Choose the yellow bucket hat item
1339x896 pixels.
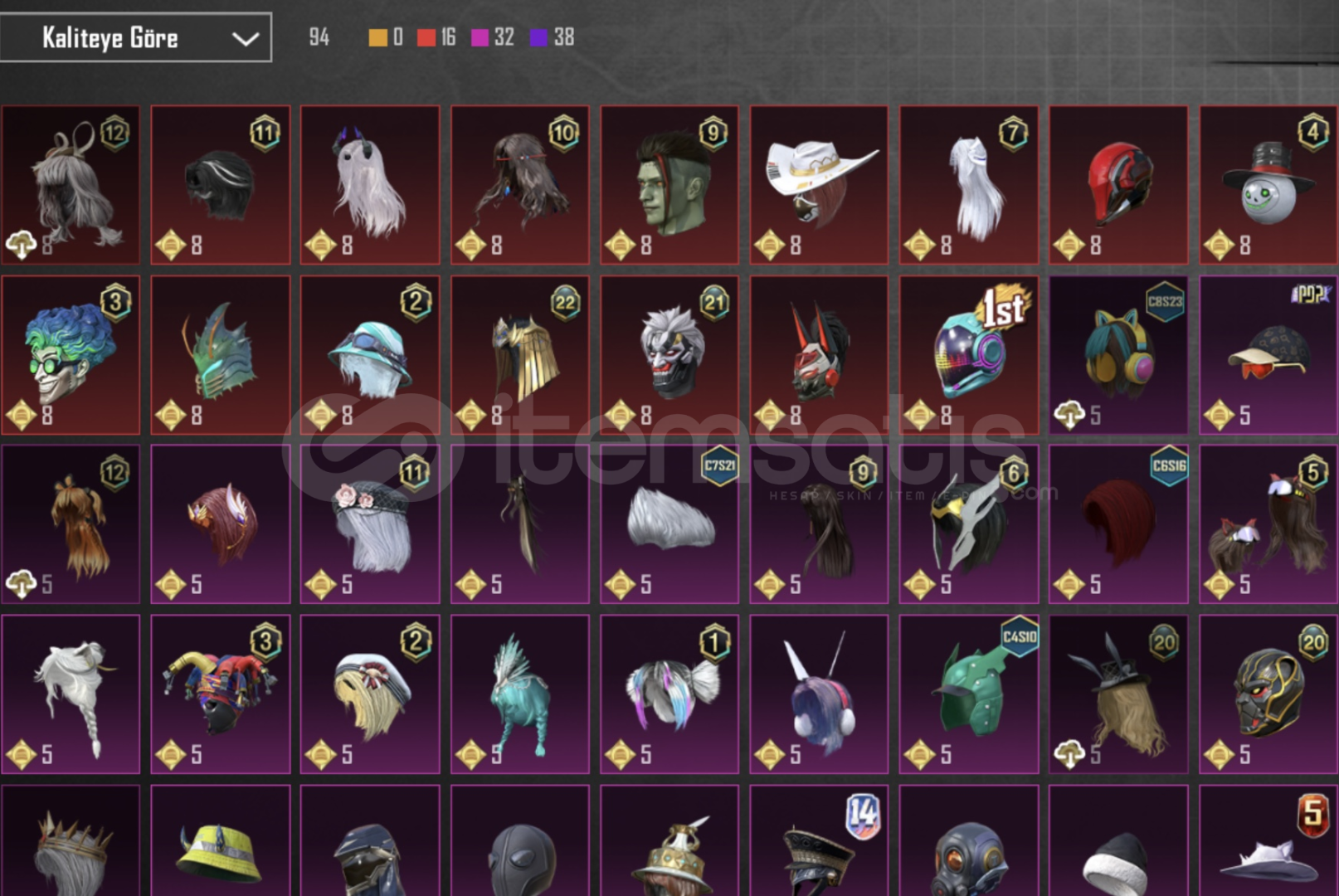coord(221,840)
